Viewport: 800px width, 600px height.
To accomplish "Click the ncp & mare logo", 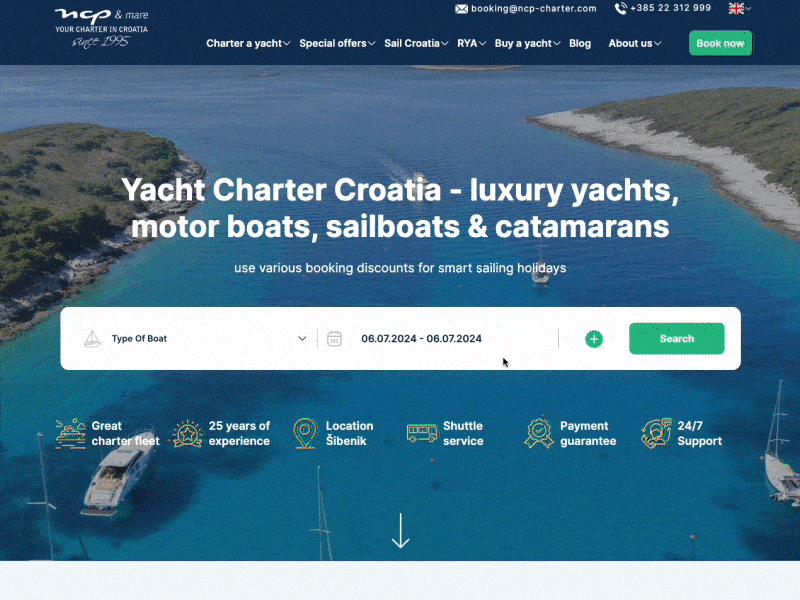I will point(102,28).
